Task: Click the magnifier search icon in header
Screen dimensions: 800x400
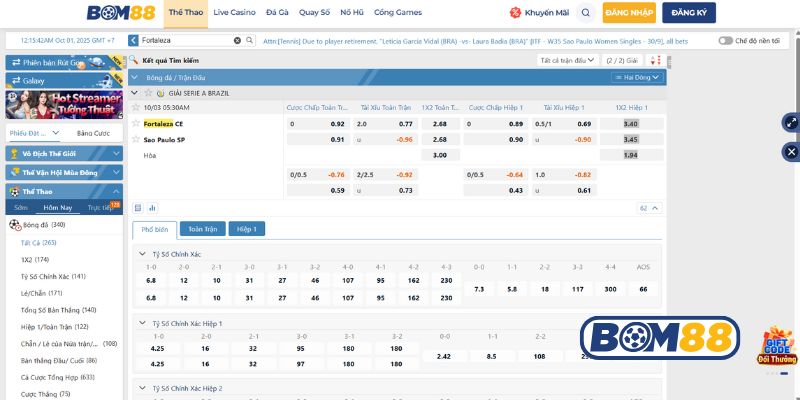Action: 586,13
